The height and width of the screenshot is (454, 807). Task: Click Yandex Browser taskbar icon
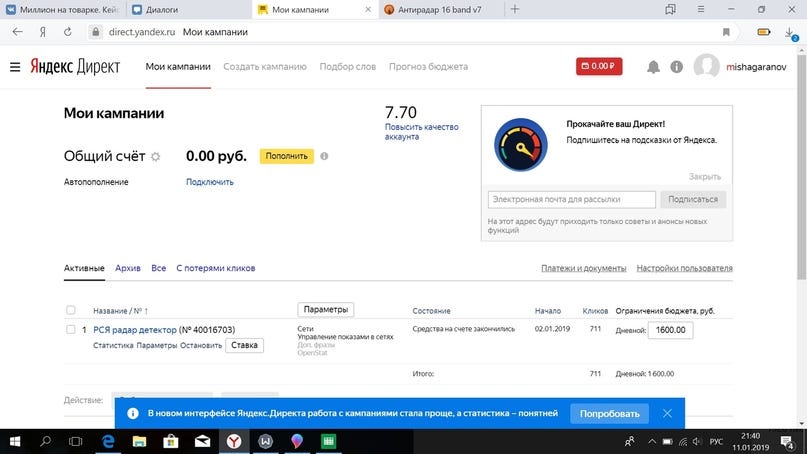(234, 441)
